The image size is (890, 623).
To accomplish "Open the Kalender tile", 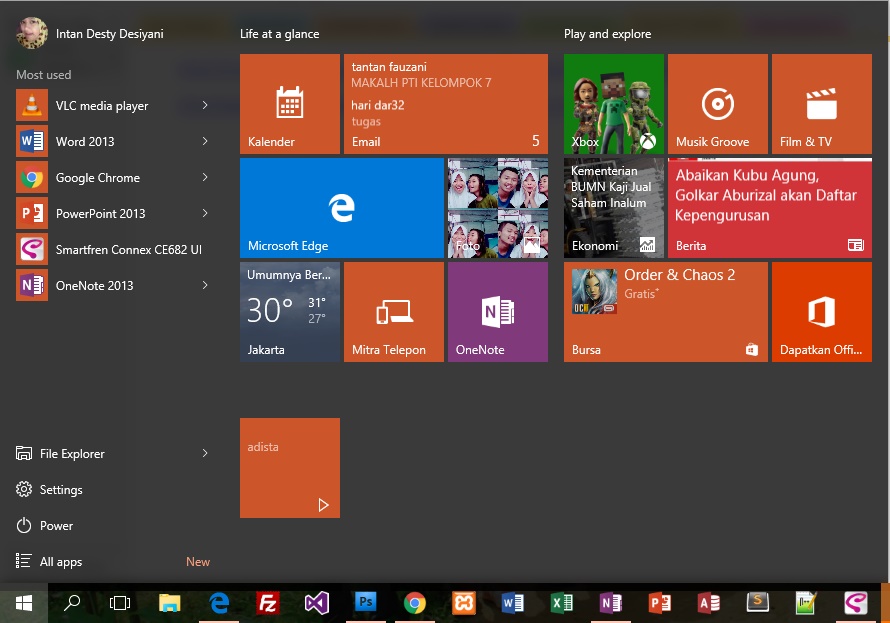I will 289,103.
